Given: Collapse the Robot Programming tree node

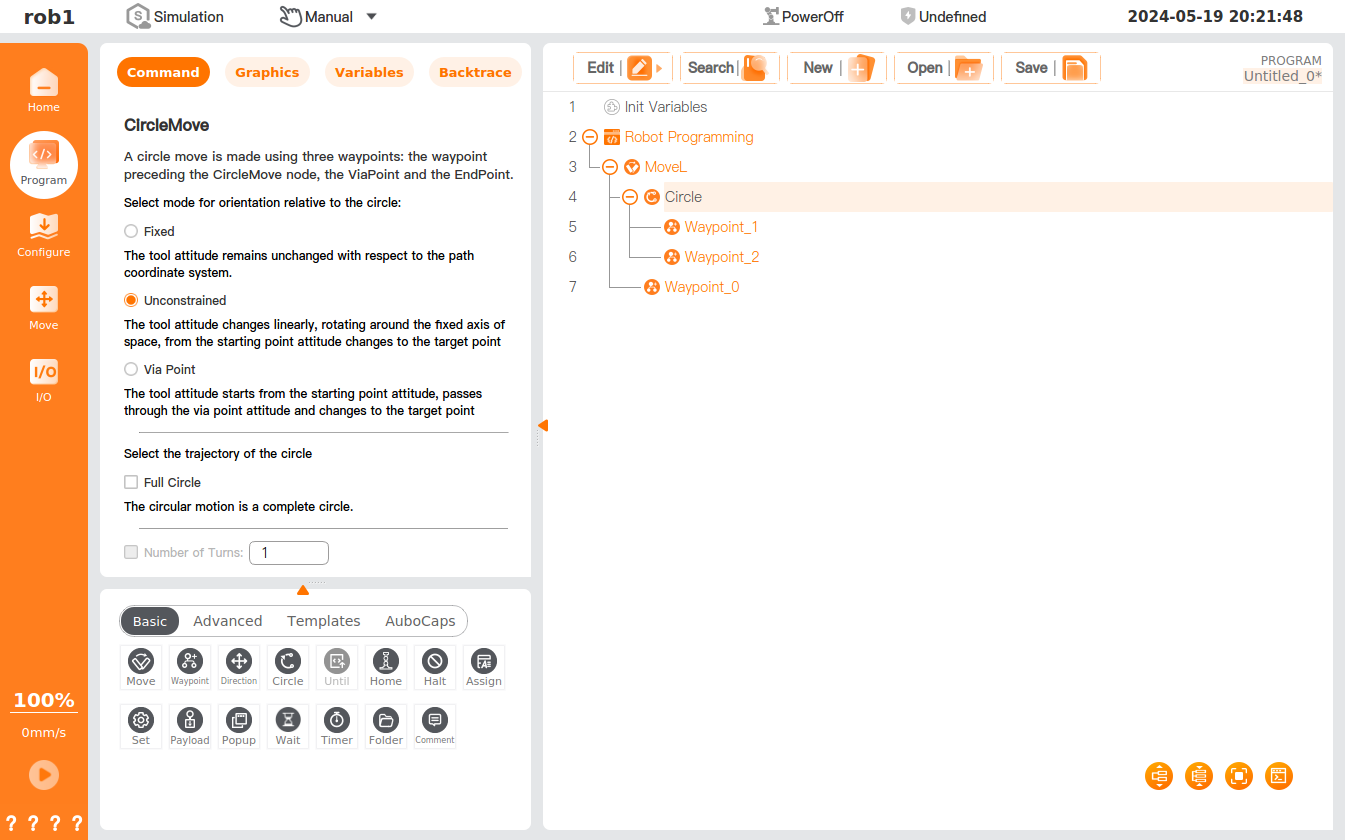Looking at the screenshot, I should 590,137.
